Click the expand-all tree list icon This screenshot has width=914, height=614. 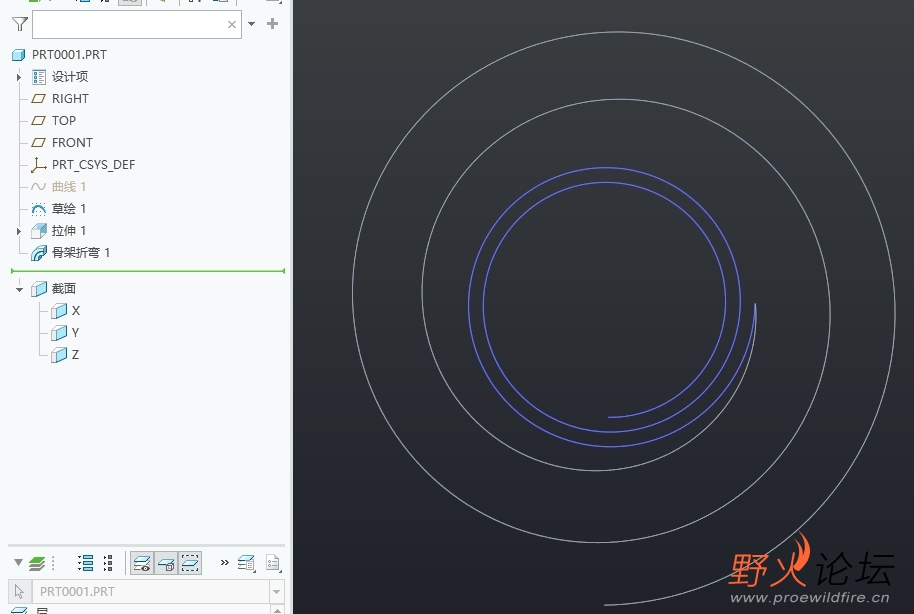(86, 563)
